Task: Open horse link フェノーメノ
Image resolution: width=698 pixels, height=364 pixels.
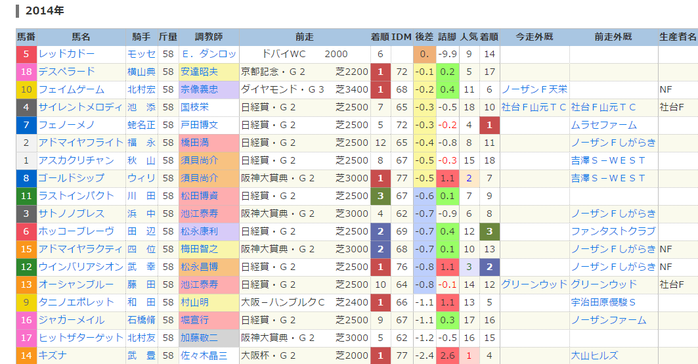Action: coord(66,125)
